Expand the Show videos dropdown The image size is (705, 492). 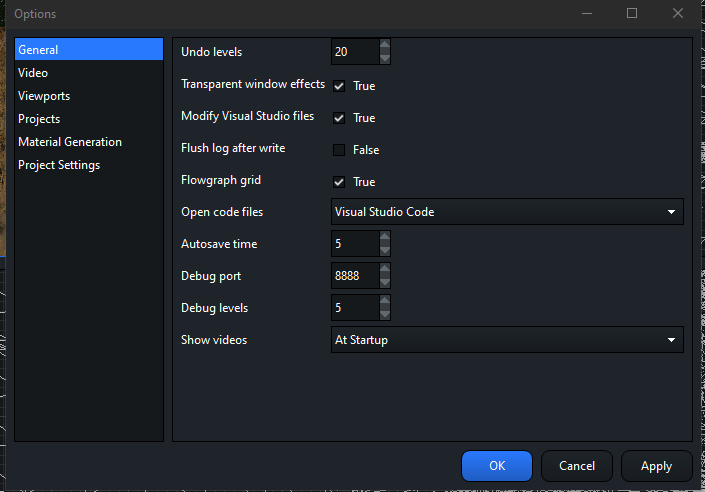[x=507, y=340]
